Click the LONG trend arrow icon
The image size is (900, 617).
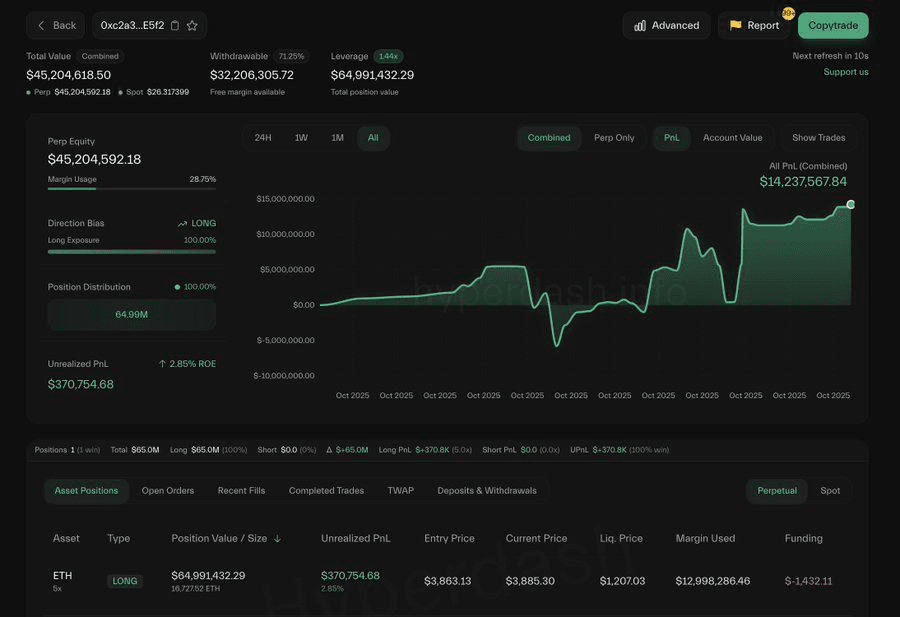click(x=182, y=224)
